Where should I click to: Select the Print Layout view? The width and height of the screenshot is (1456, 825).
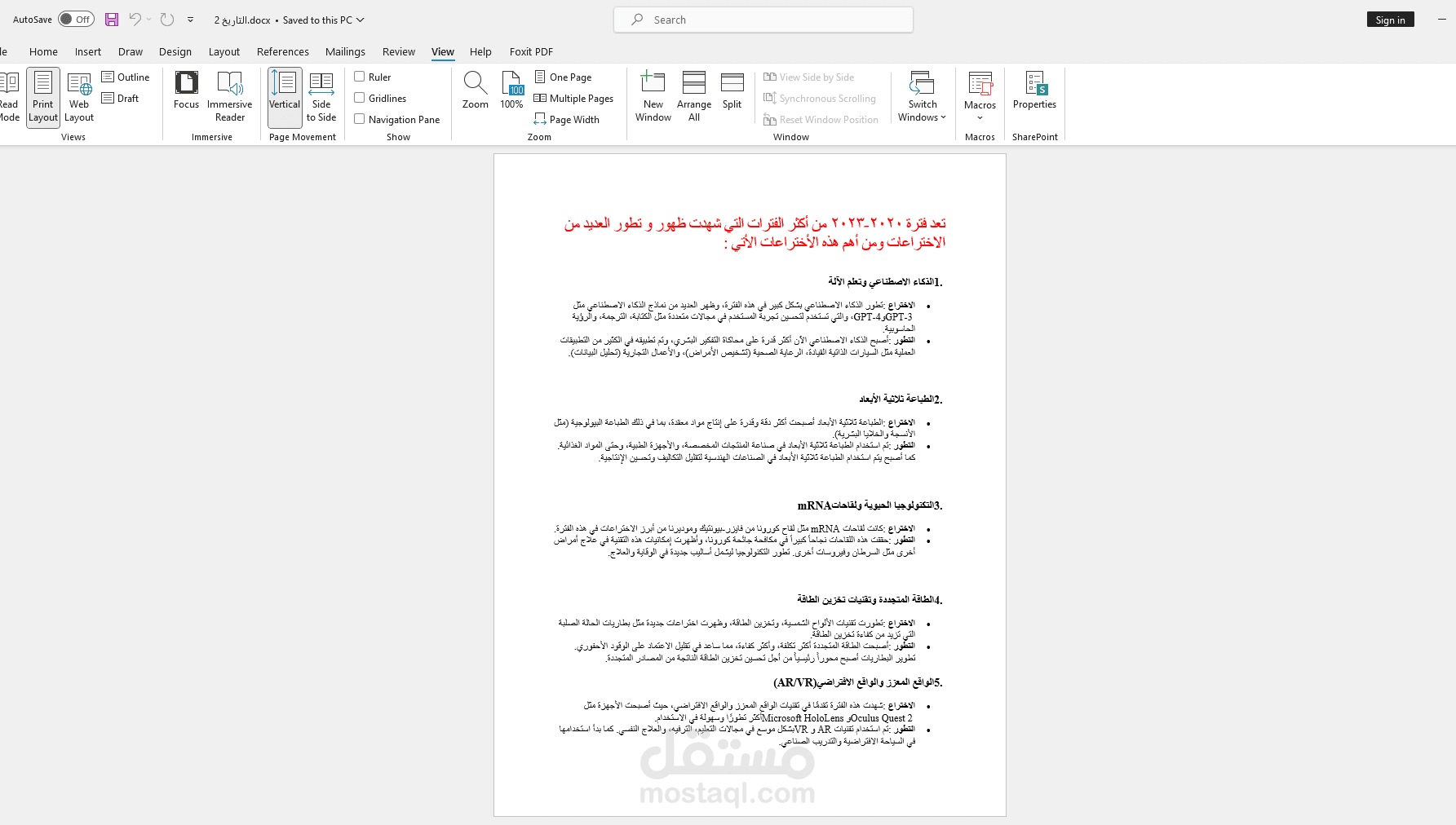43,97
